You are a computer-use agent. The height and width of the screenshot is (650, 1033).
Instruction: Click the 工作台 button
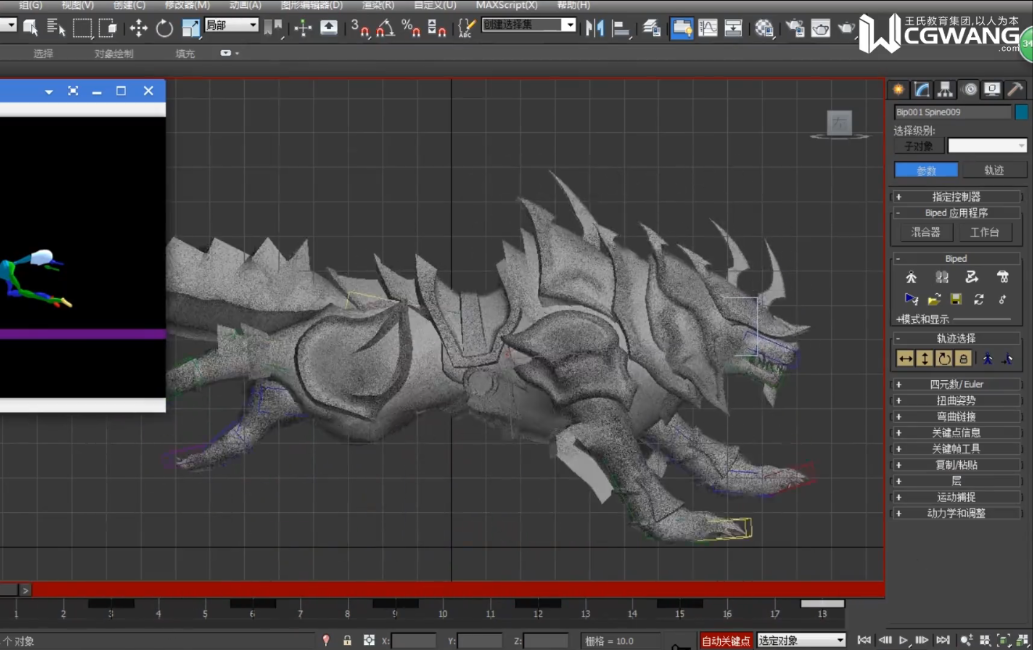click(x=984, y=232)
